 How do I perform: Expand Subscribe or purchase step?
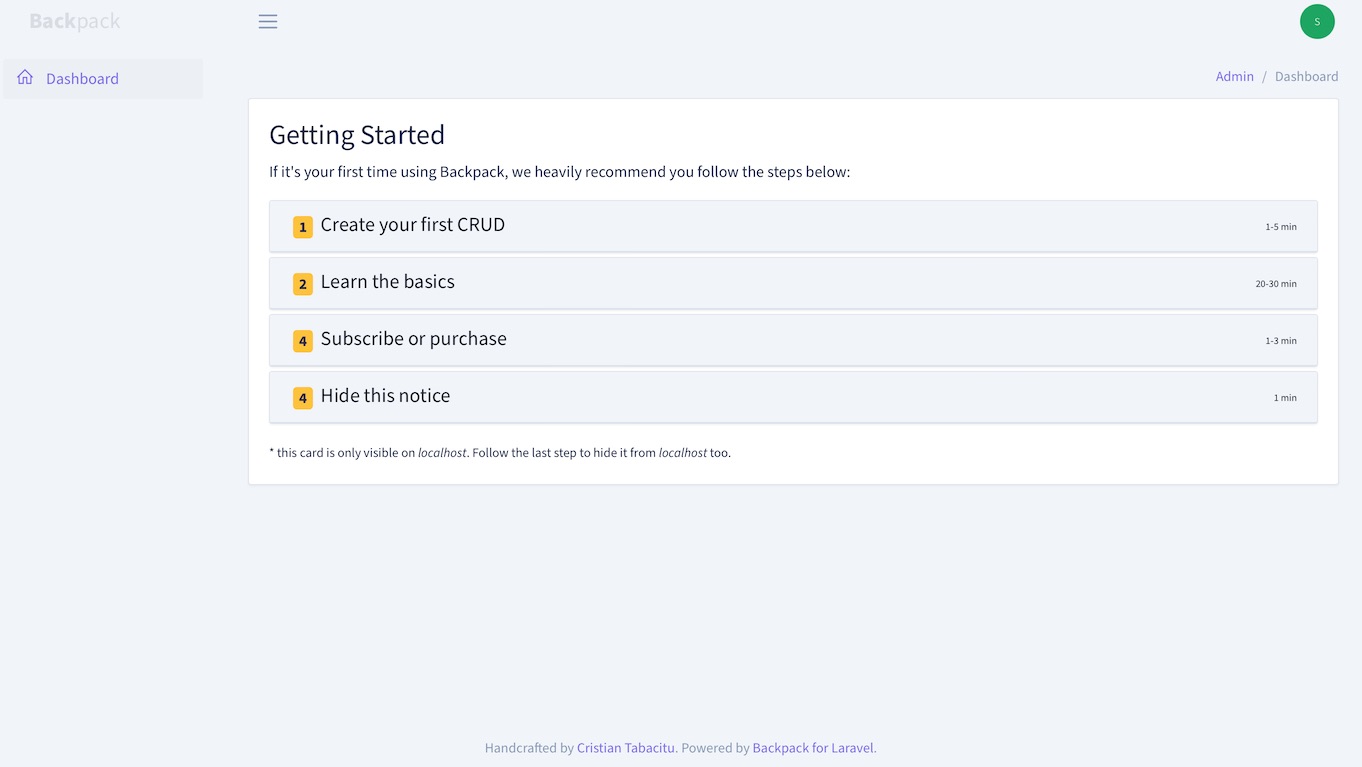[793, 340]
